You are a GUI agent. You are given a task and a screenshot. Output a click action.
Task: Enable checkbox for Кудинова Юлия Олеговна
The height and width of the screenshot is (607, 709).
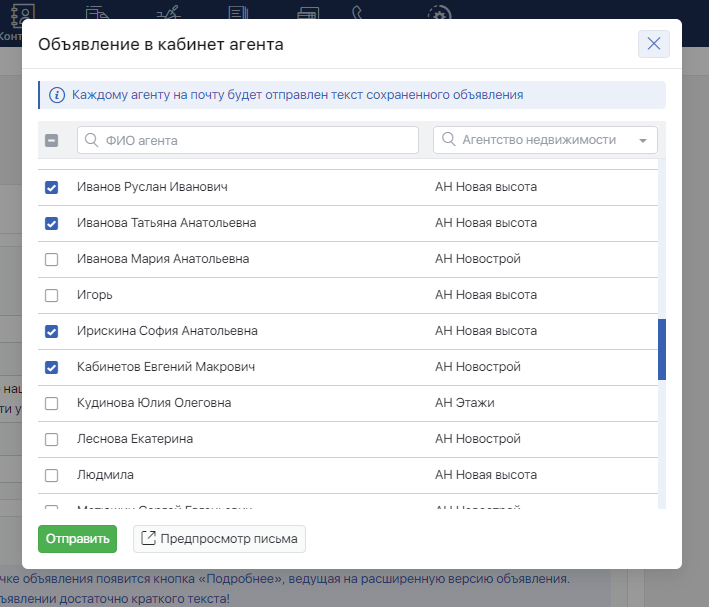tap(52, 403)
